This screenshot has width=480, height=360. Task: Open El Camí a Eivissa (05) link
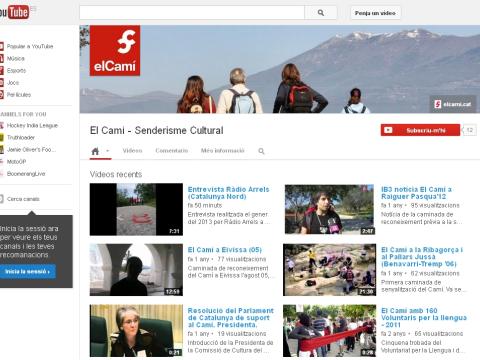225,250
